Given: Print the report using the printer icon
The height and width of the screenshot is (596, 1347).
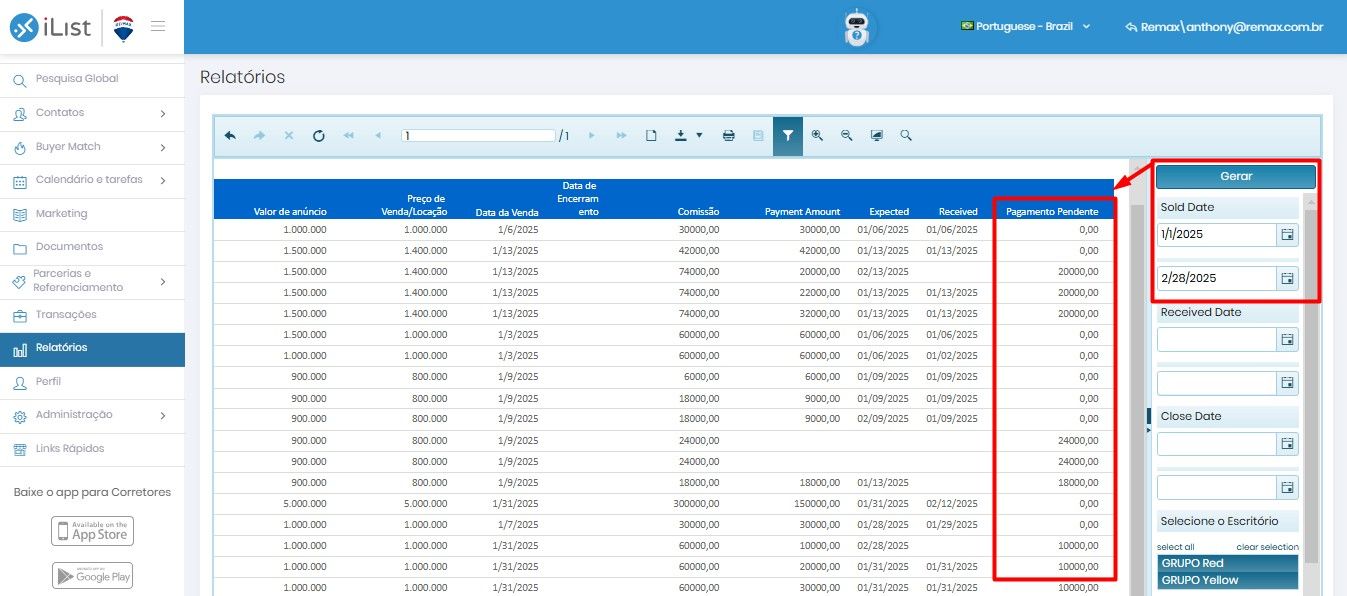Looking at the screenshot, I should pos(729,136).
